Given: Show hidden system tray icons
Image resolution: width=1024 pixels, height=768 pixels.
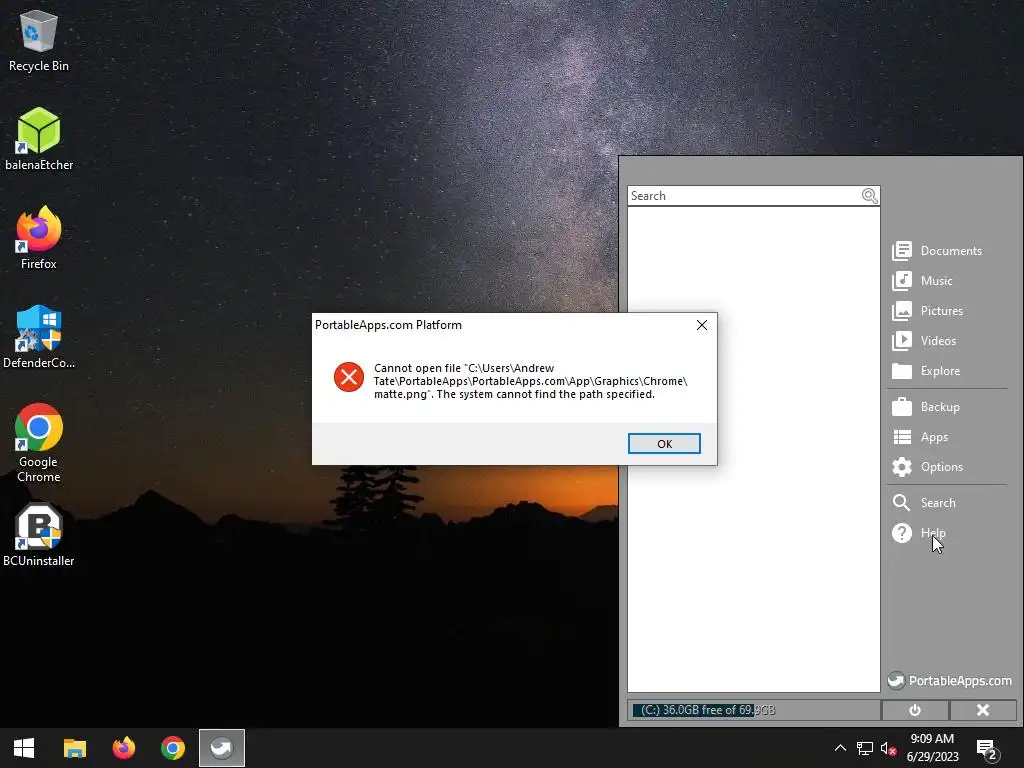Looking at the screenshot, I should (x=840, y=748).
